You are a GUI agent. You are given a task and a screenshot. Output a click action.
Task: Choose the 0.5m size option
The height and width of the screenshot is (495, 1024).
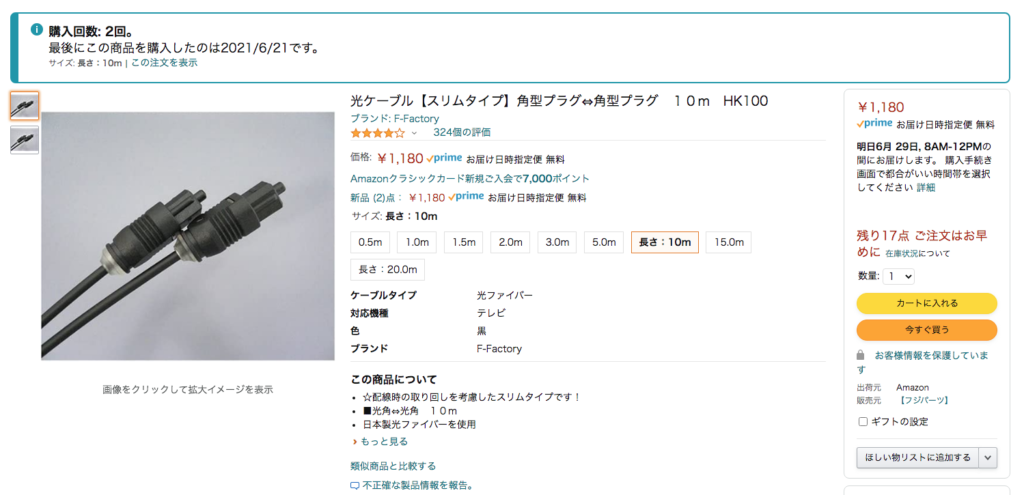(x=370, y=242)
